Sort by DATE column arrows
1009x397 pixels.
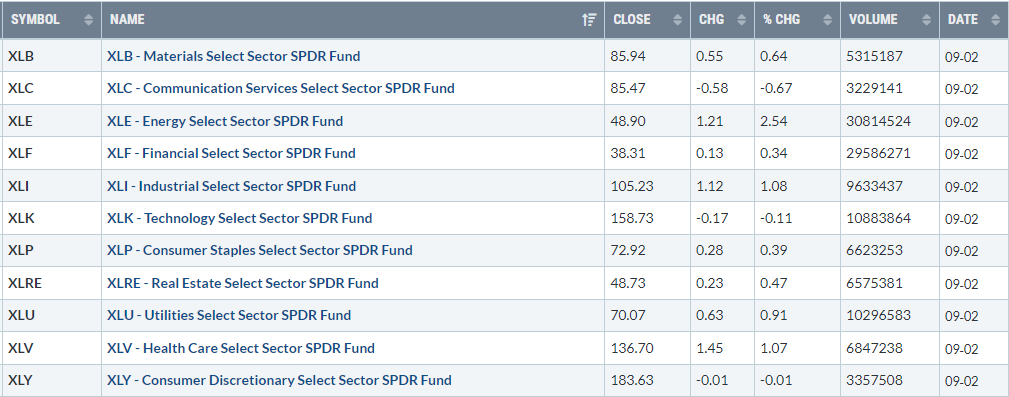(993, 20)
